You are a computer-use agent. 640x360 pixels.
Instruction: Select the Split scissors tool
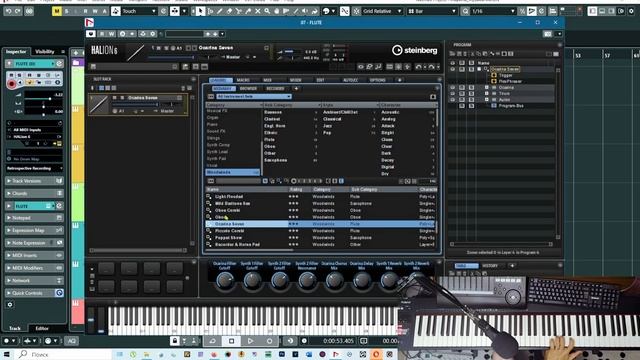tap(239, 11)
